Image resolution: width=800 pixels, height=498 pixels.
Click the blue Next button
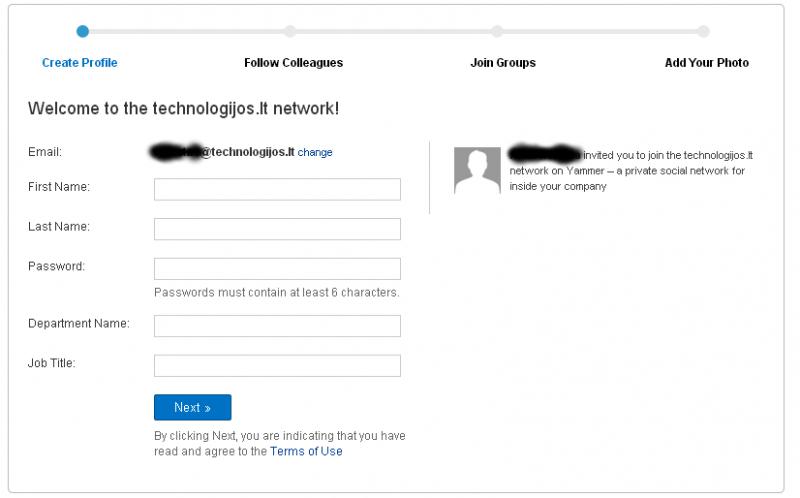pos(193,407)
